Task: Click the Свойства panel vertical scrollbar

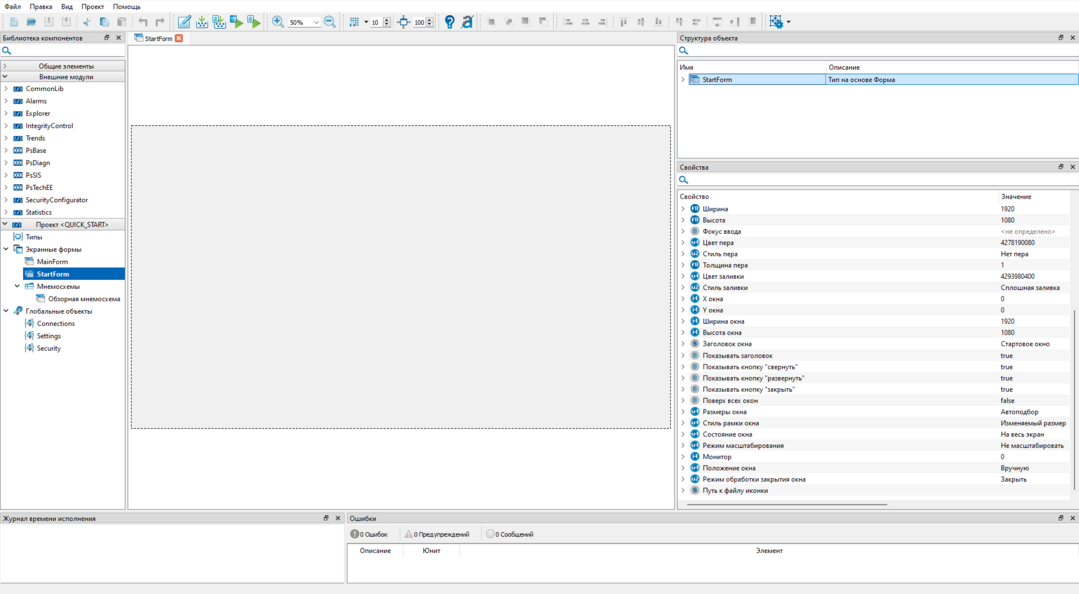Action: click(x=1074, y=400)
